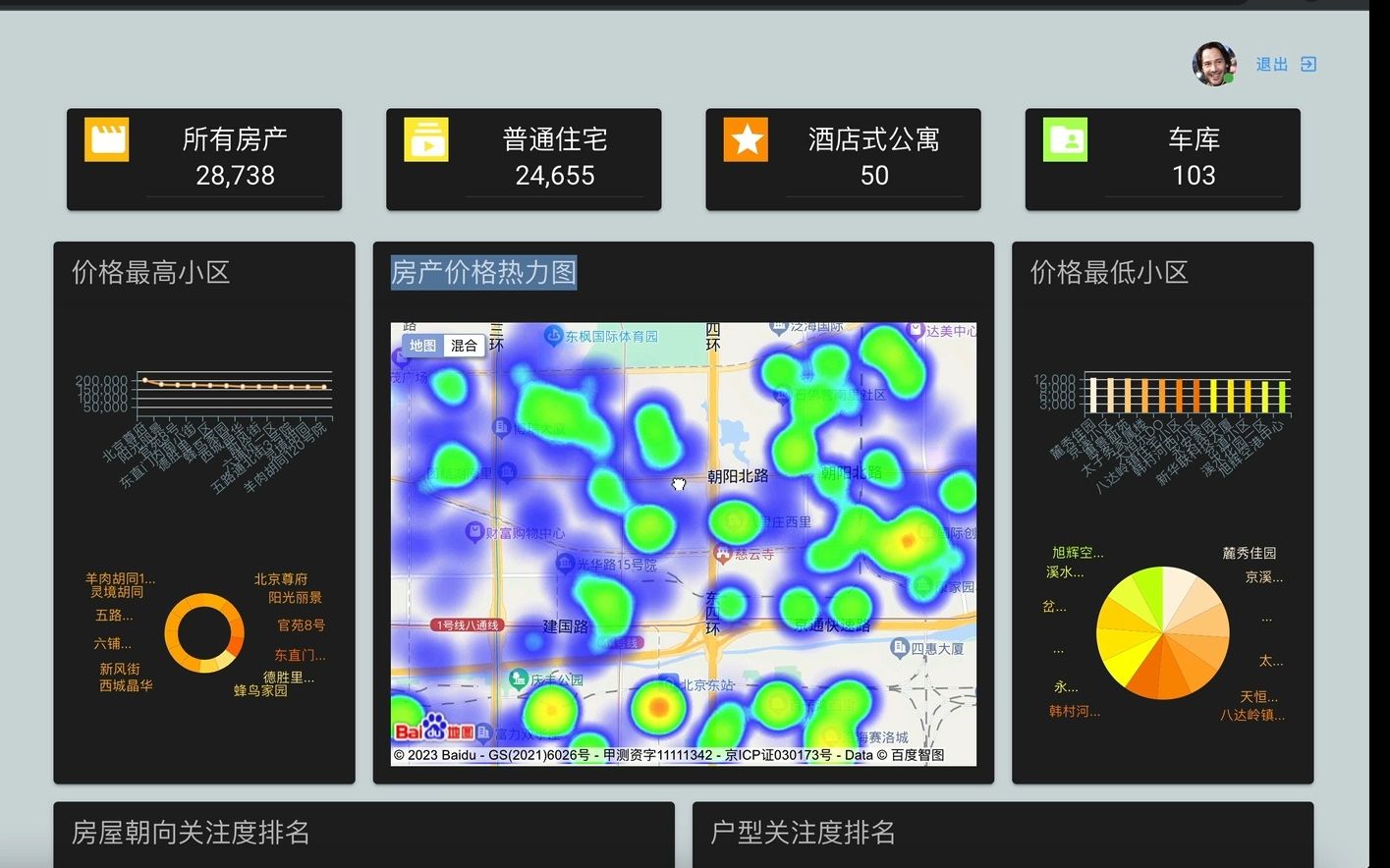Click the 车库 green folder icon
Screen dimensions: 1390x868
coord(1064,139)
